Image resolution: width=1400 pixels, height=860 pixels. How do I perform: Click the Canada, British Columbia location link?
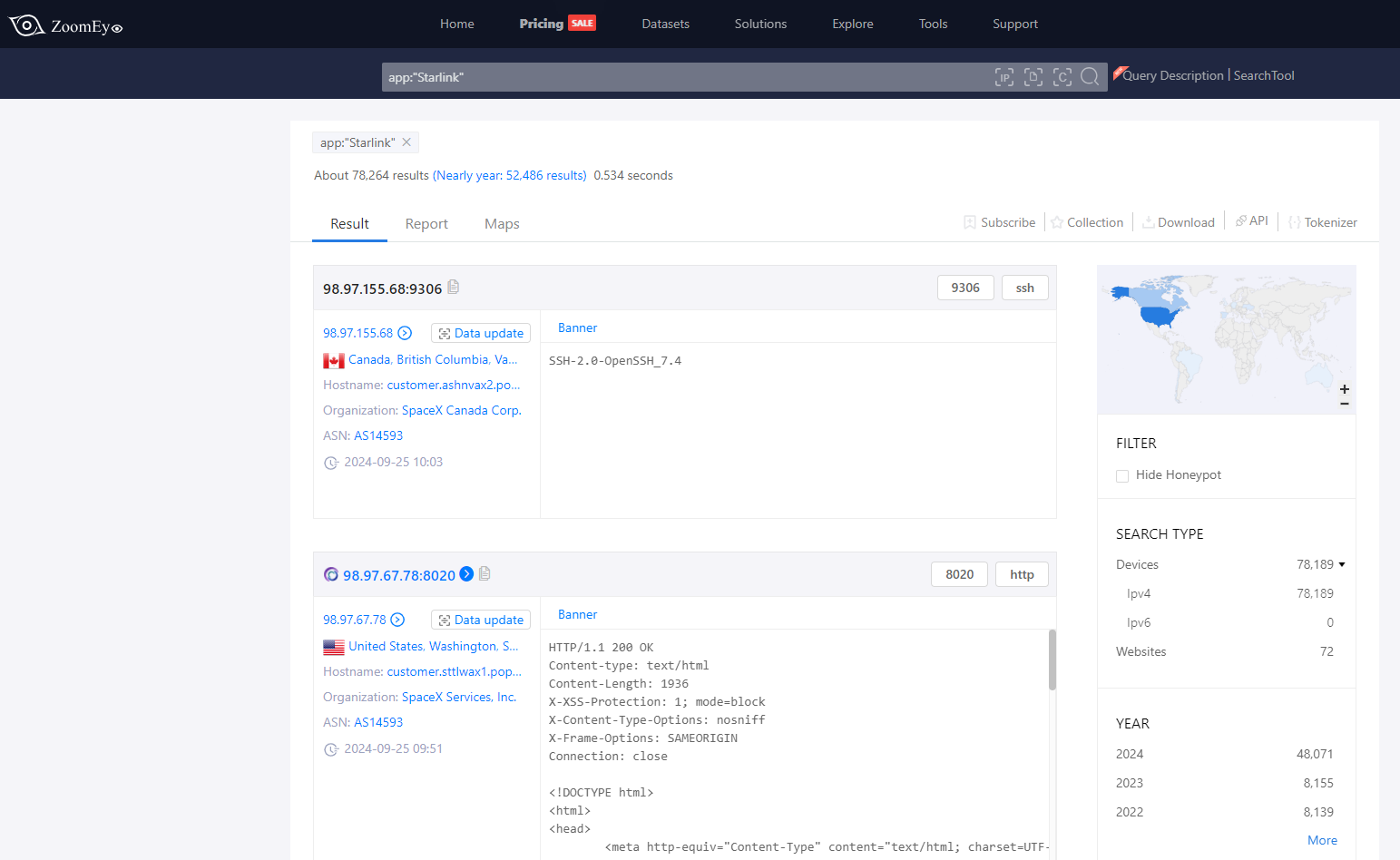pos(433,359)
